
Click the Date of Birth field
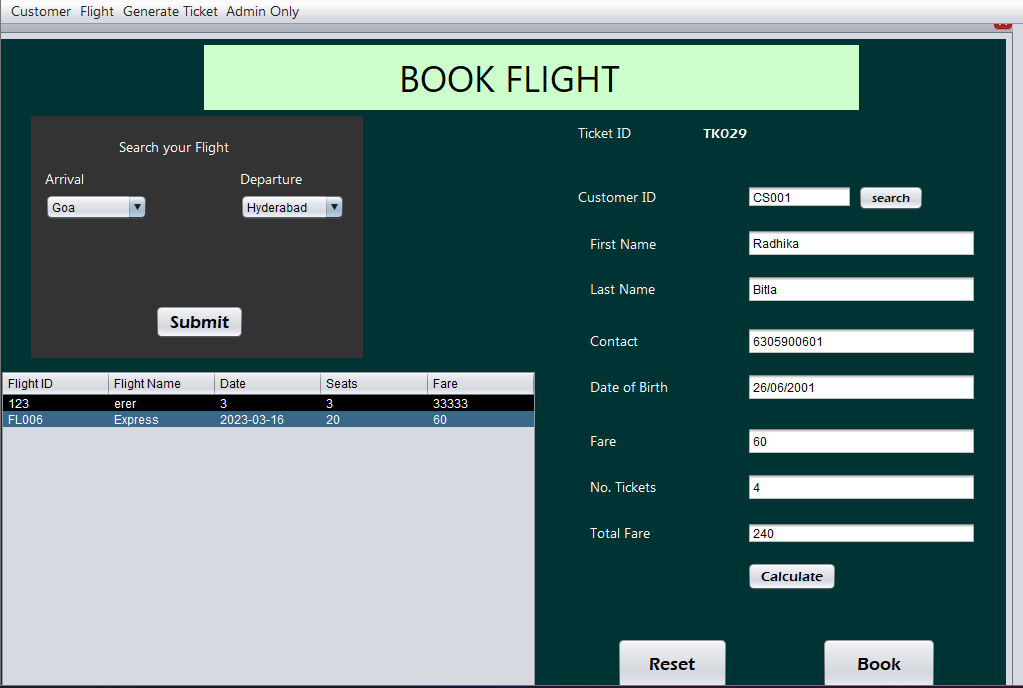point(860,387)
